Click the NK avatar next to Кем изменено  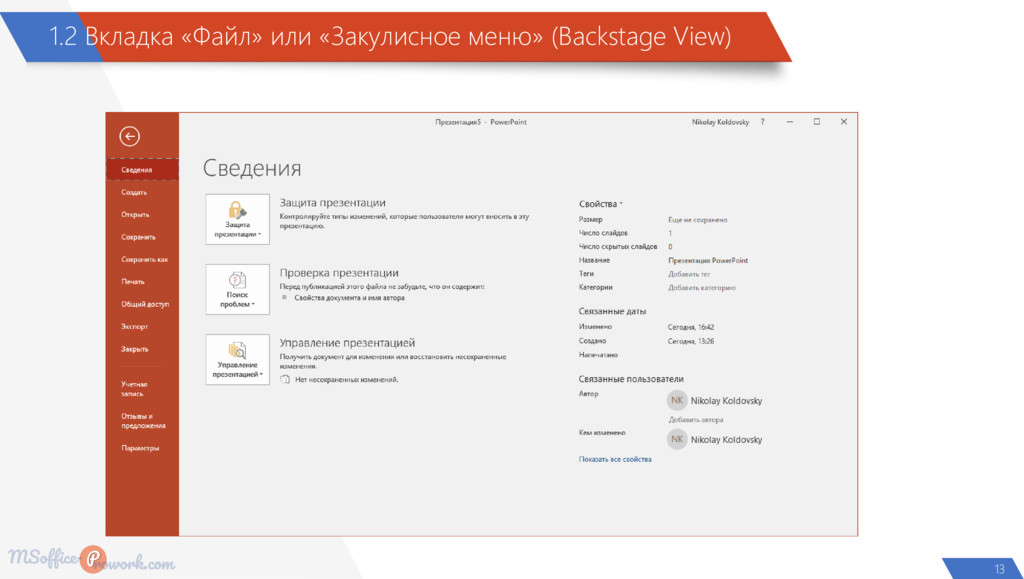(677, 439)
